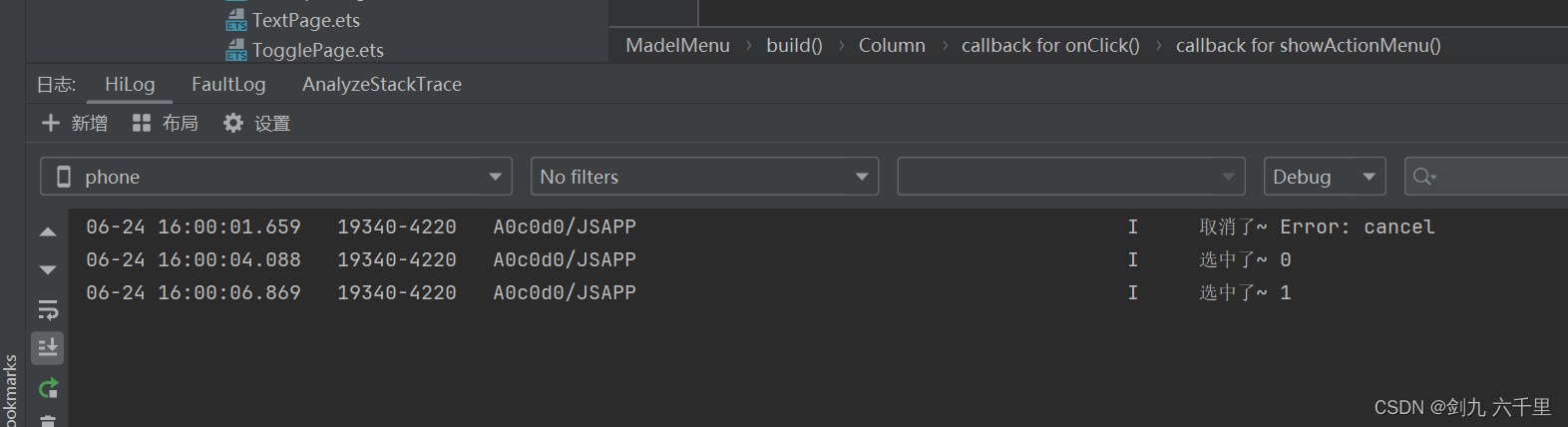This screenshot has width=1568, height=427.
Task: Toggle soft-wrap log lines icon
Action: 48,309
